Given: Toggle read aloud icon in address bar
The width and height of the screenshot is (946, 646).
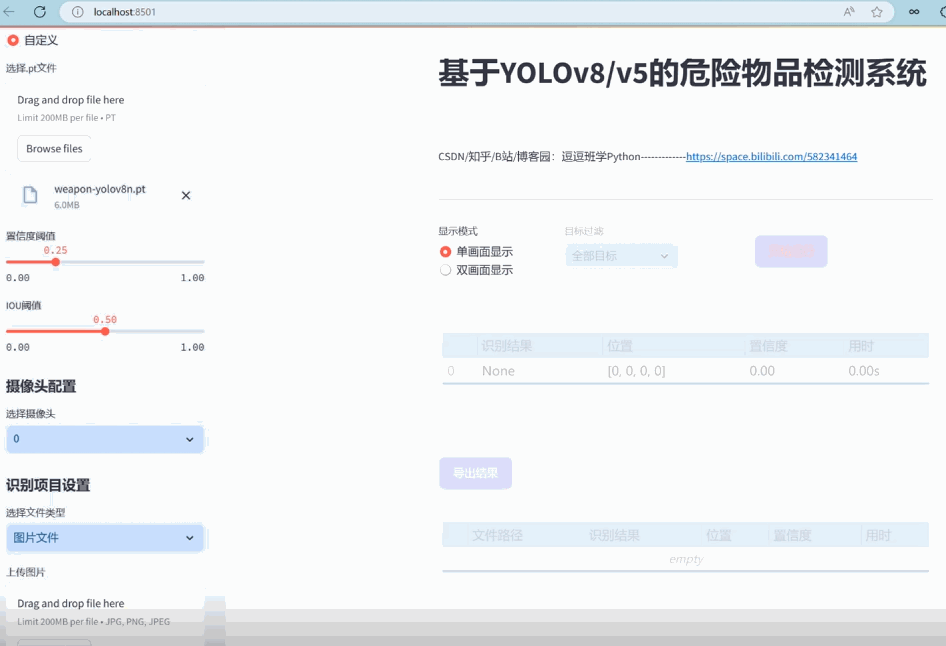Looking at the screenshot, I should pyautogui.click(x=849, y=12).
